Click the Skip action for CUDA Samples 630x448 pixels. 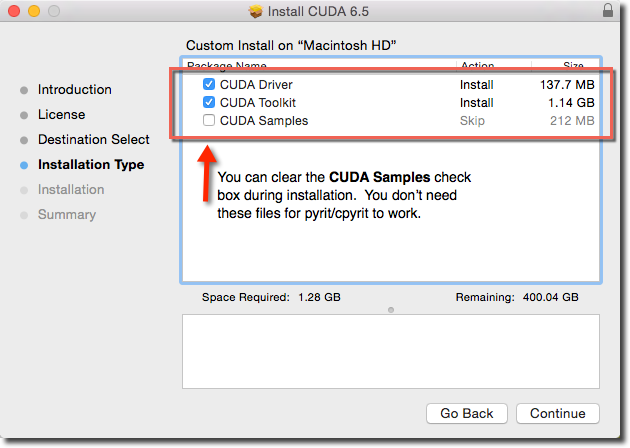click(472, 121)
